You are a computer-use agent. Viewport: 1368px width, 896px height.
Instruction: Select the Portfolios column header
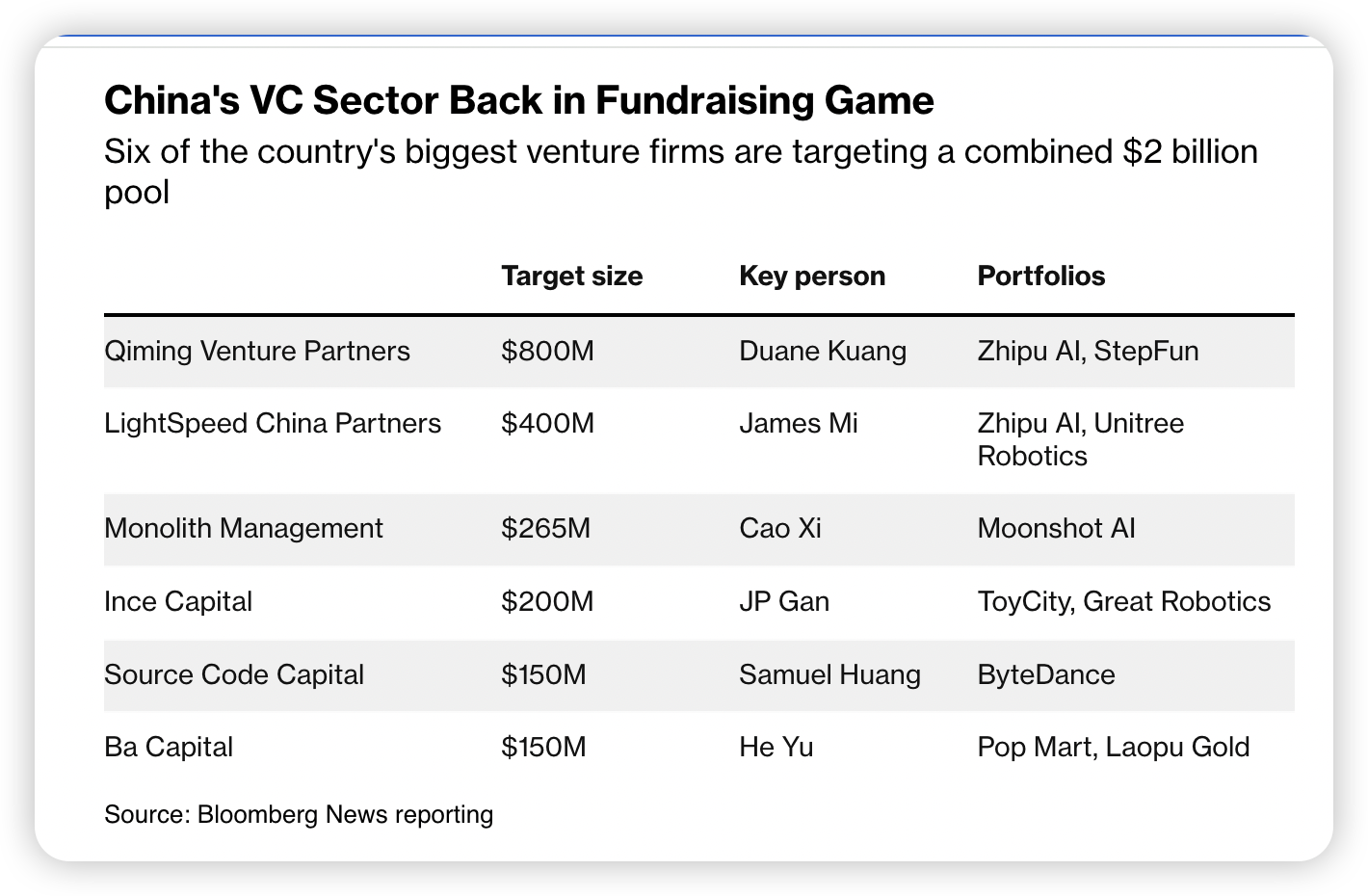click(1040, 277)
